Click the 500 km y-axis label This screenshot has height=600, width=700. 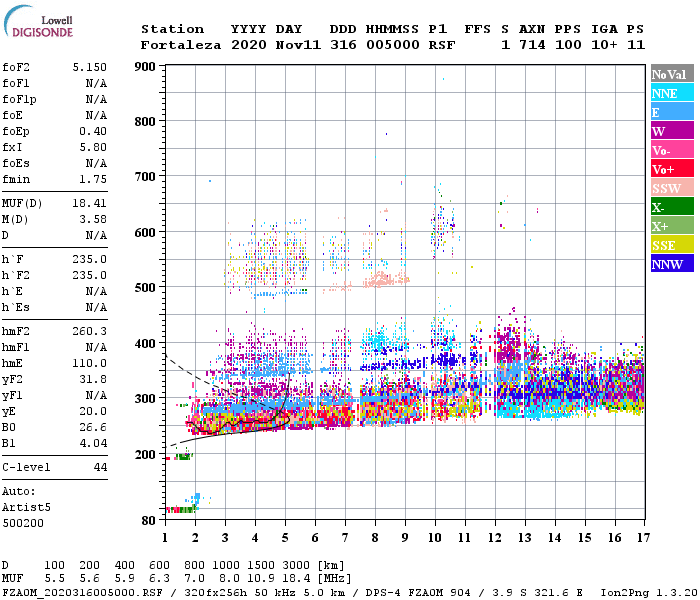tap(145, 287)
